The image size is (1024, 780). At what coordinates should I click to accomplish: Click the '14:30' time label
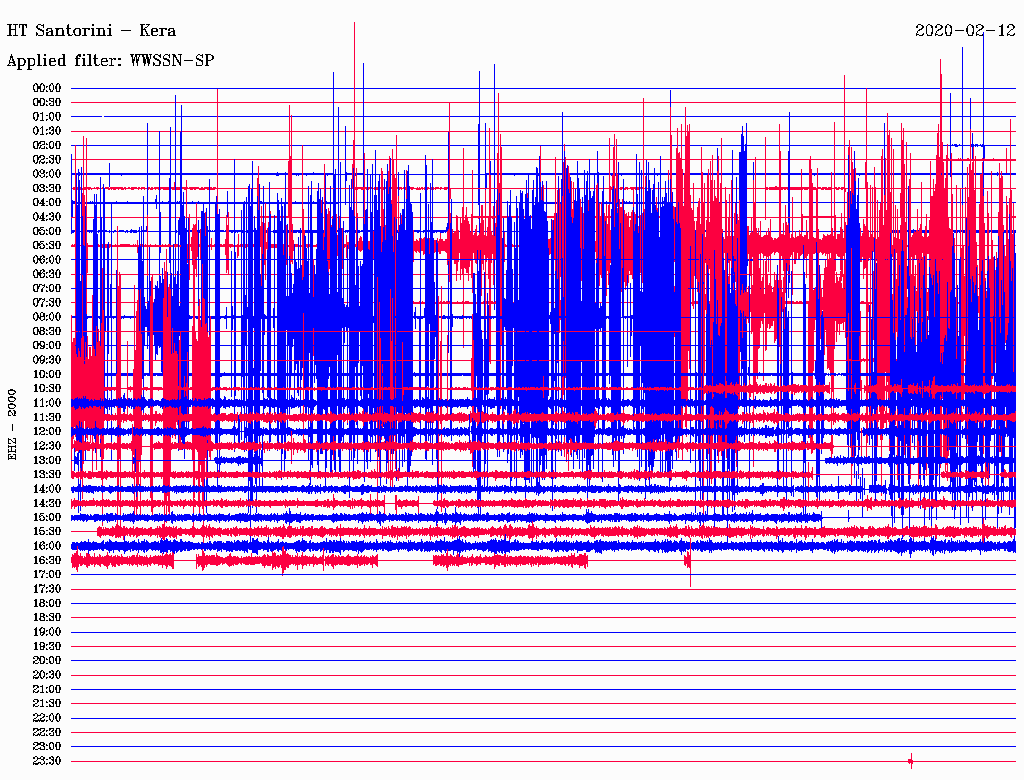pyautogui.click(x=47, y=504)
